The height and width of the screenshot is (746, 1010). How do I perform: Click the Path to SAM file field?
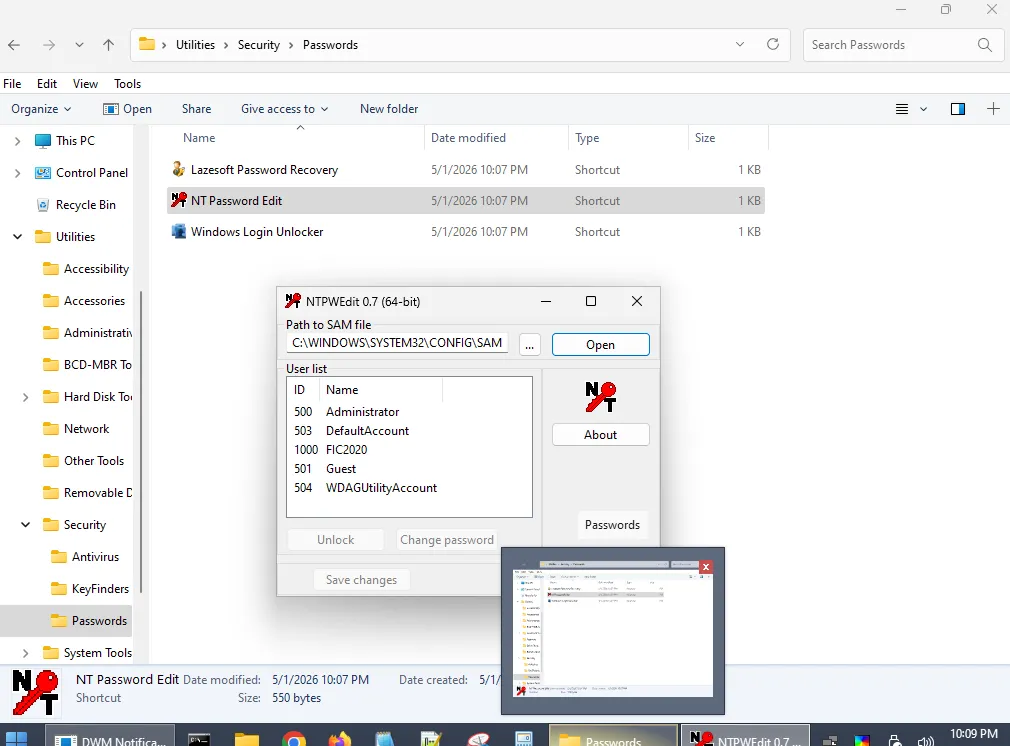pos(397,343)
